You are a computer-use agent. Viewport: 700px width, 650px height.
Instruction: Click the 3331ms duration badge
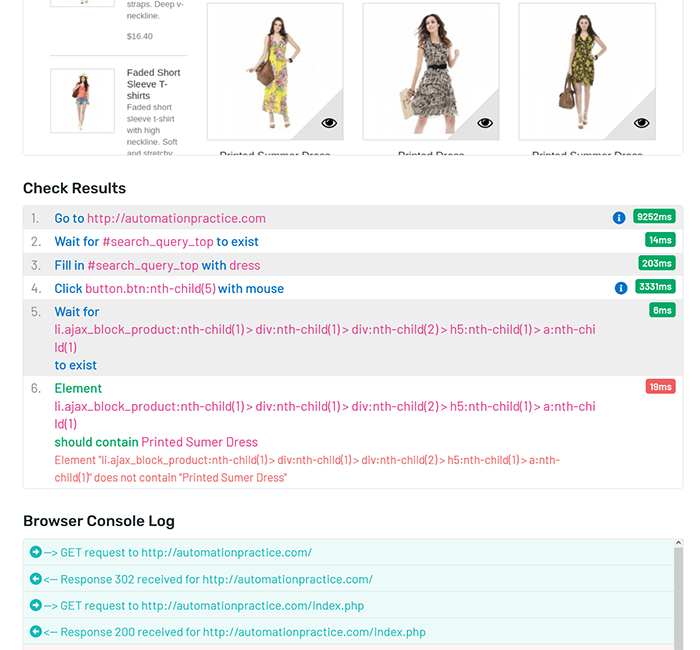coord(655,286)
